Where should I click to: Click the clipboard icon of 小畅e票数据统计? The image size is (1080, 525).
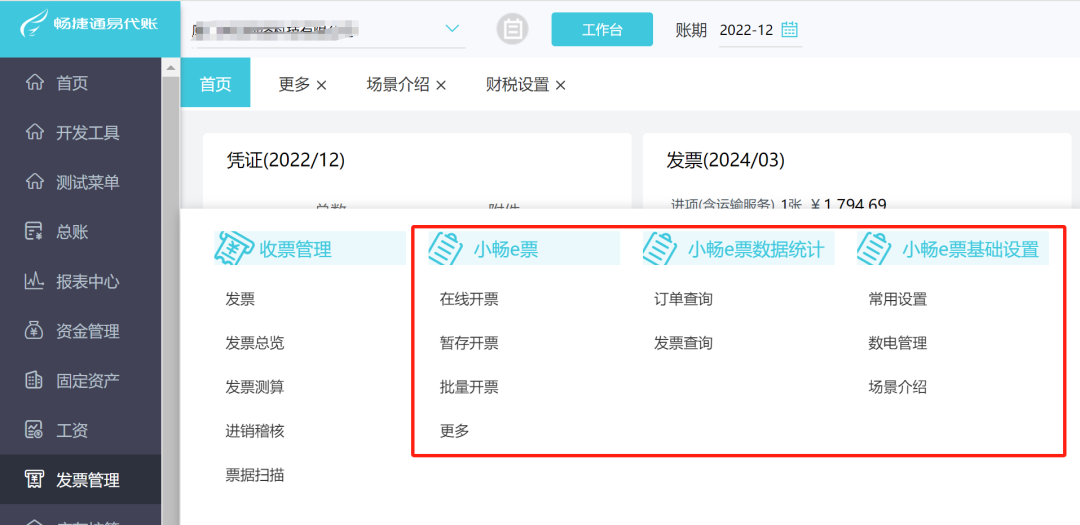(661, 248)
